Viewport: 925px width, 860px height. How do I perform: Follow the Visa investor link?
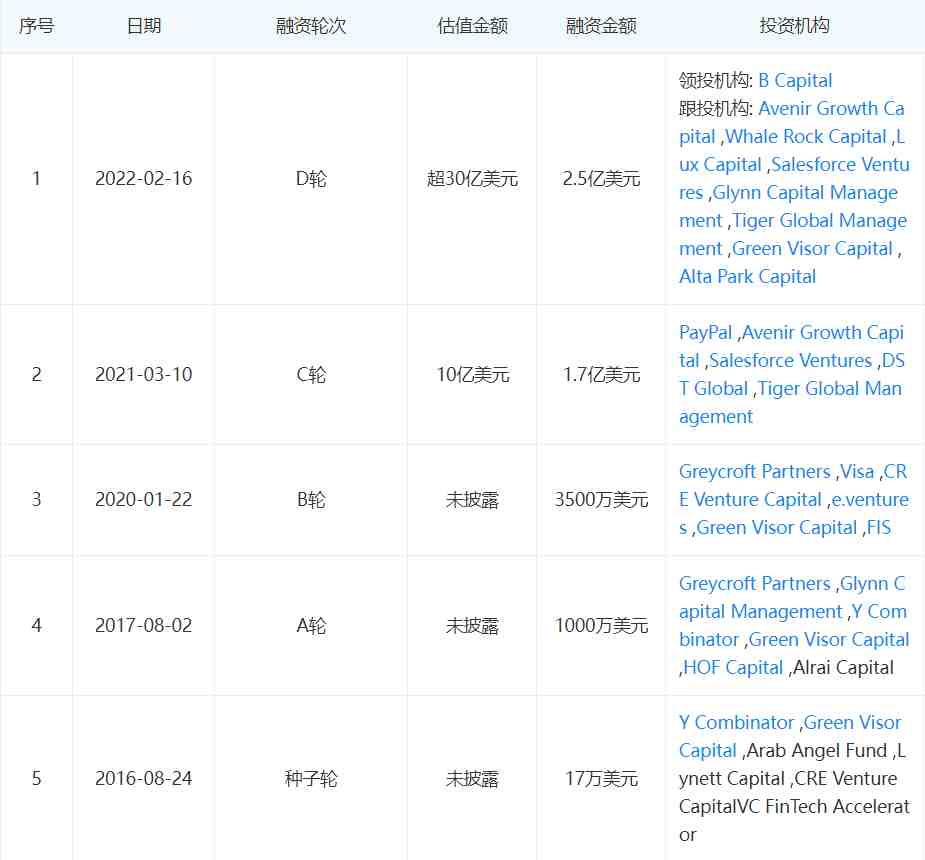point(857,471)
